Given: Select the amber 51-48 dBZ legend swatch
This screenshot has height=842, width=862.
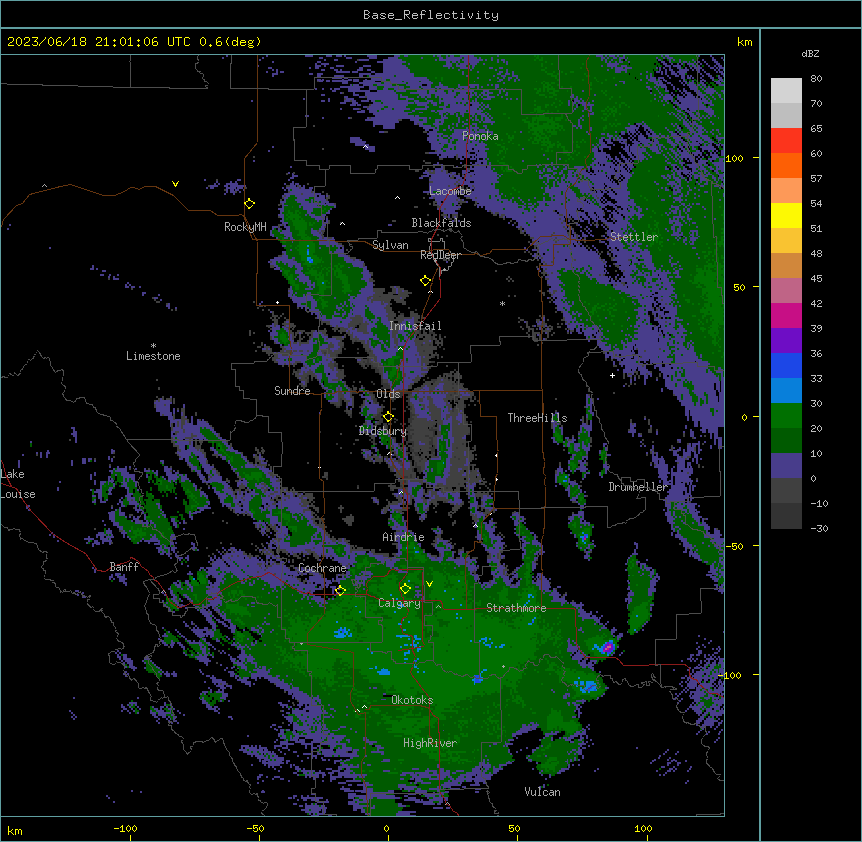Looking at the screenshot, I should click(x=786, y=241).
